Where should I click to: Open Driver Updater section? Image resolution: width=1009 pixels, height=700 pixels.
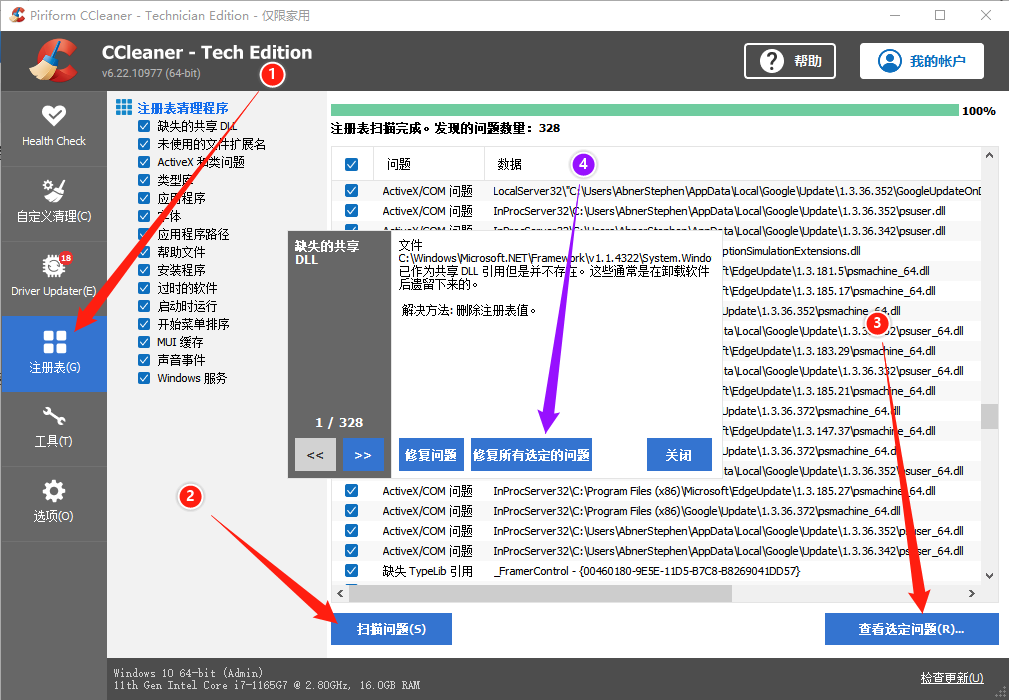click(x=53, y=278)
